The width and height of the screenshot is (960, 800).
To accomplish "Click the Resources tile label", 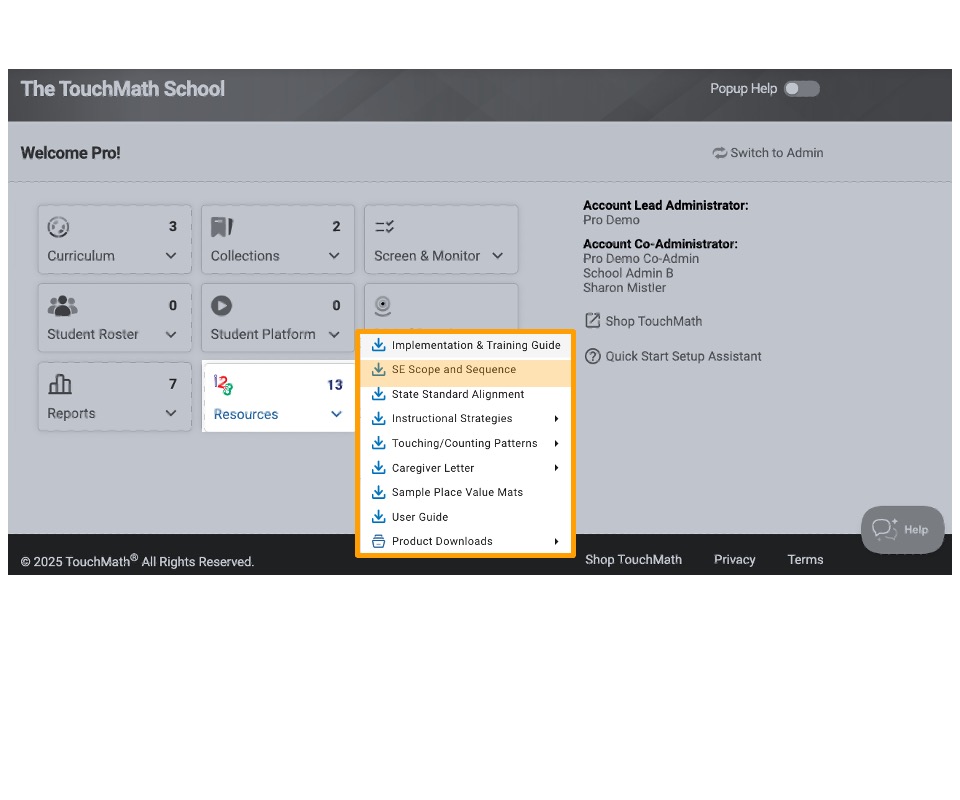I will coord(246,414).
